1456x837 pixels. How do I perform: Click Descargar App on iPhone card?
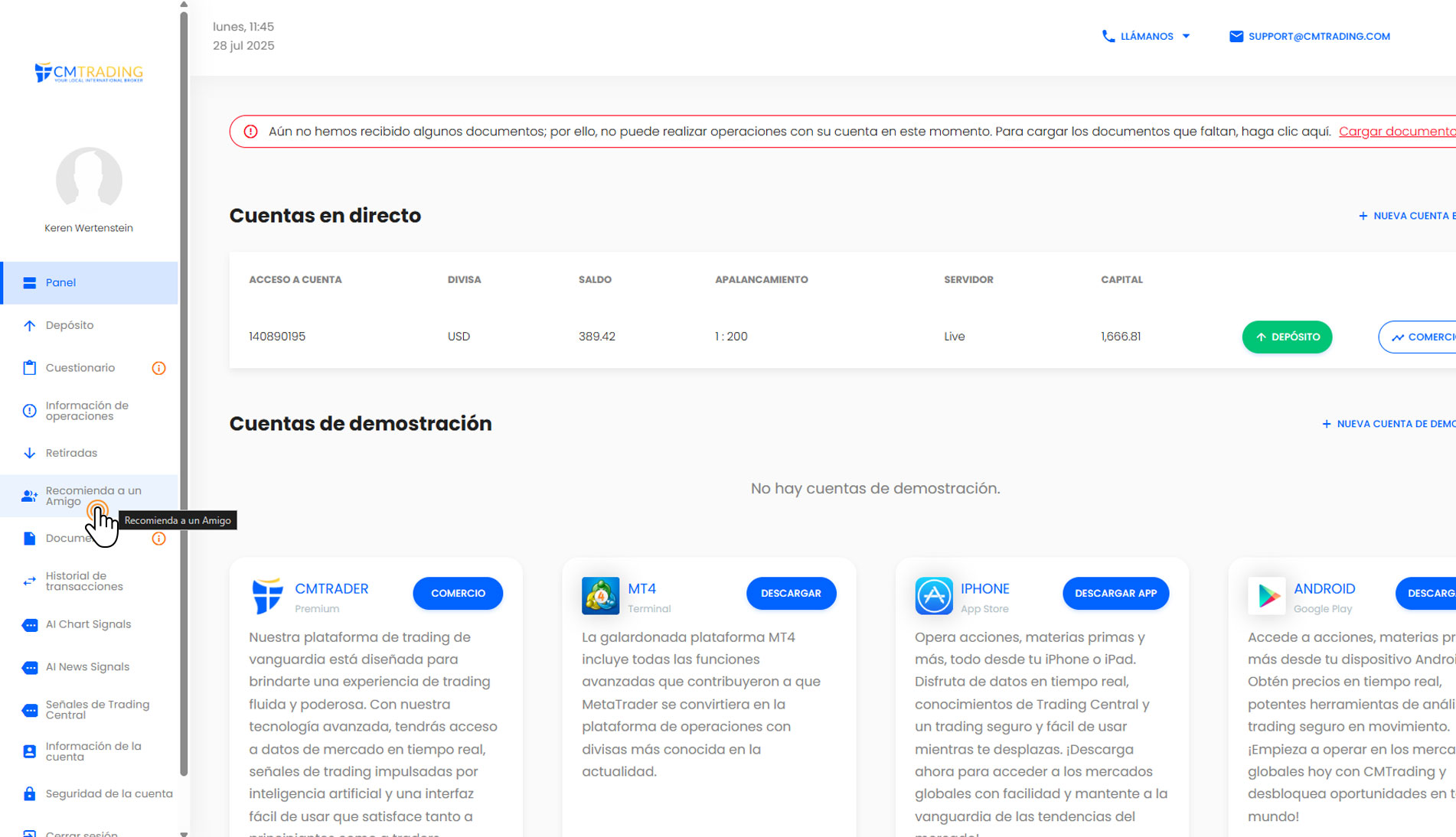pos(1115,593)
